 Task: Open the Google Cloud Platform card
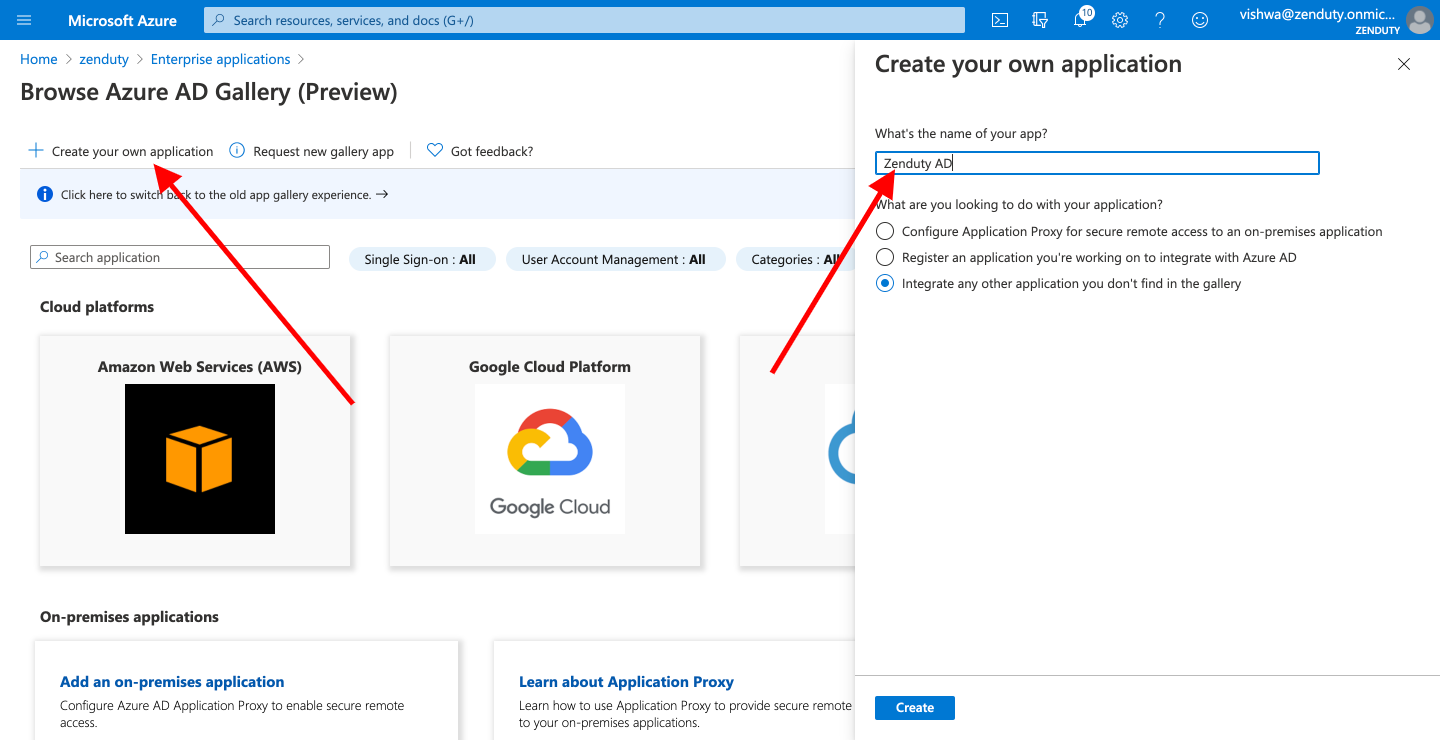point(545,451)
